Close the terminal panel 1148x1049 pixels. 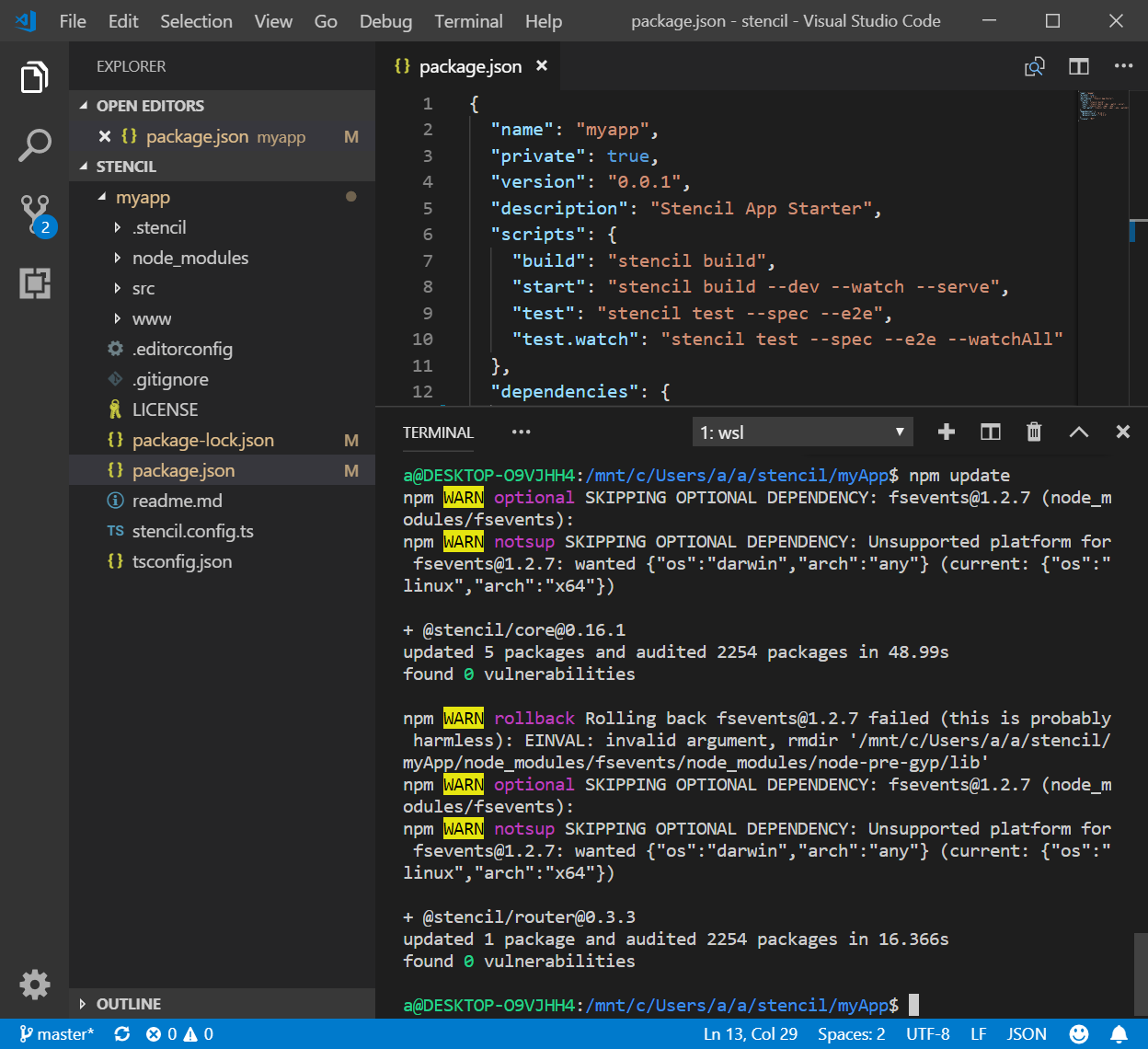1123,432
